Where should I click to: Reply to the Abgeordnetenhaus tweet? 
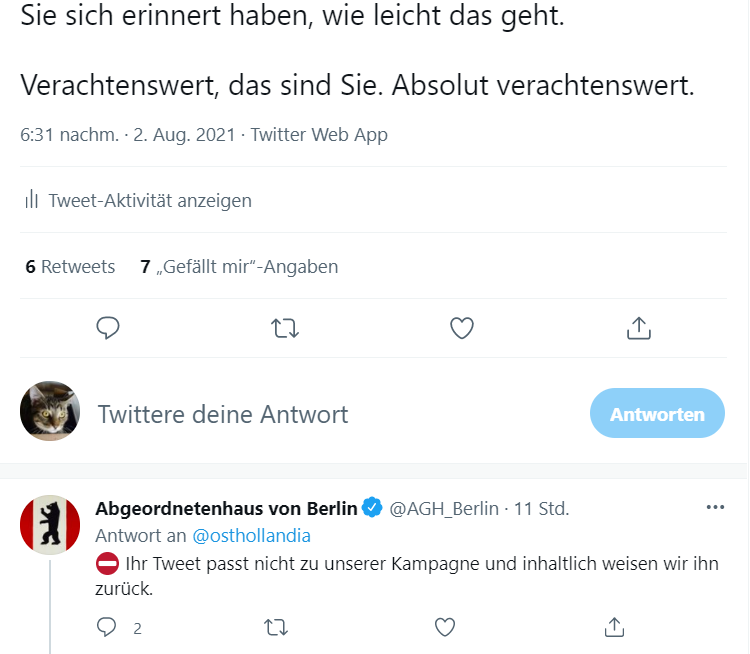click(108, 627)
